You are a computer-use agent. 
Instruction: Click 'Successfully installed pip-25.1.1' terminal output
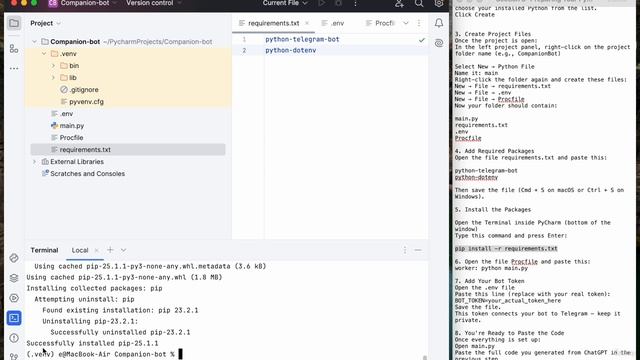[x=92, y=343]
